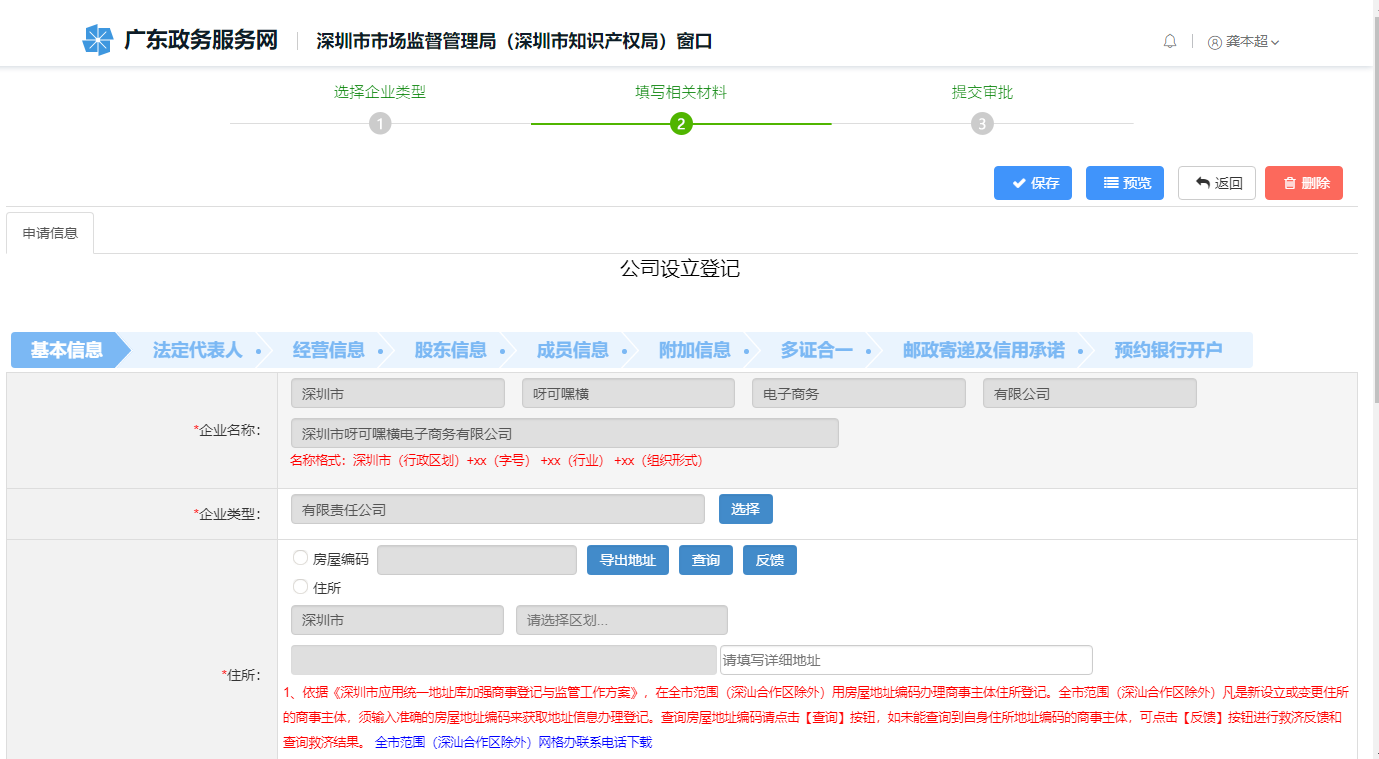Click the notification bell icon
This screenshot has width=1379, height=759.
[x=1169, y=41]
